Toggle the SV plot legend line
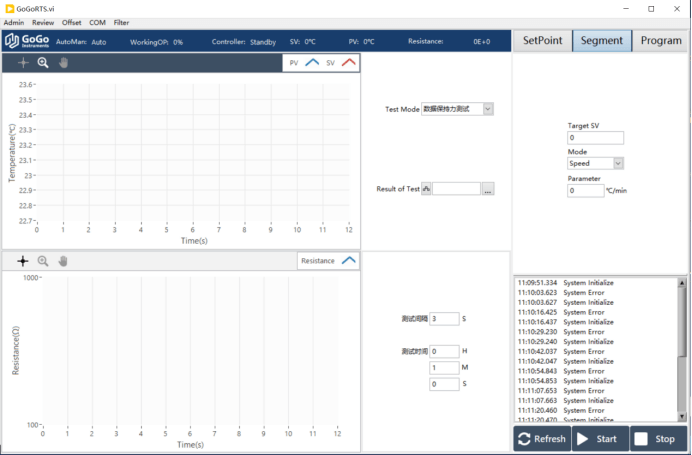This screenshot has width=692, height=455. 348,62
